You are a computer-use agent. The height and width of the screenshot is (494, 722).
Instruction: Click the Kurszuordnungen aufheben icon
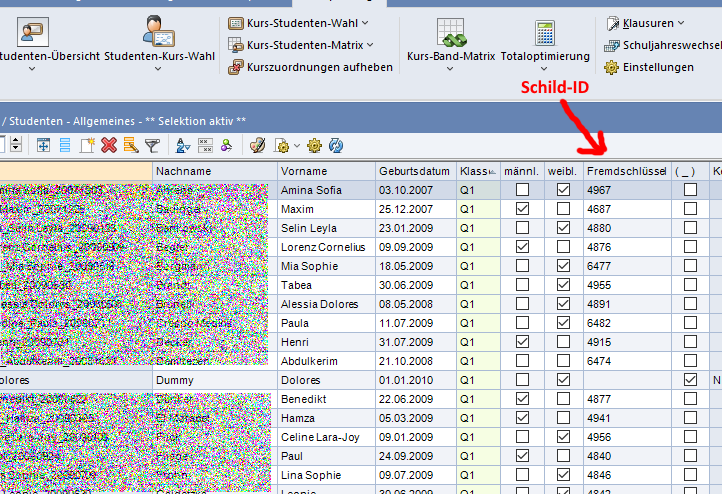point(236,67)
